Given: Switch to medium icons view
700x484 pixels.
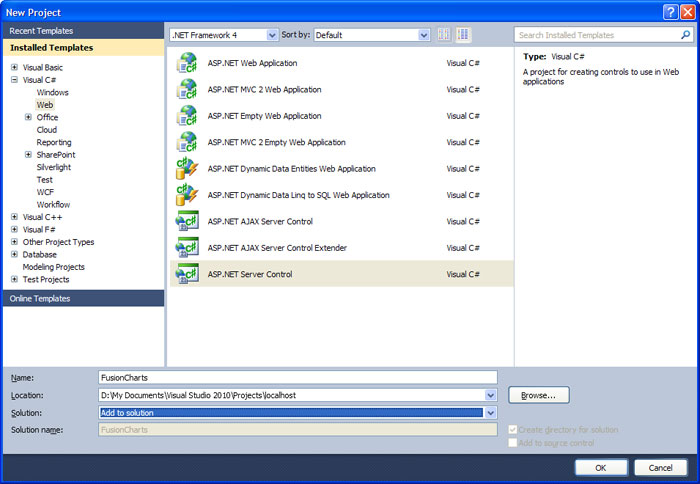Looking at the screenshot, I should (x=463, y=34).
